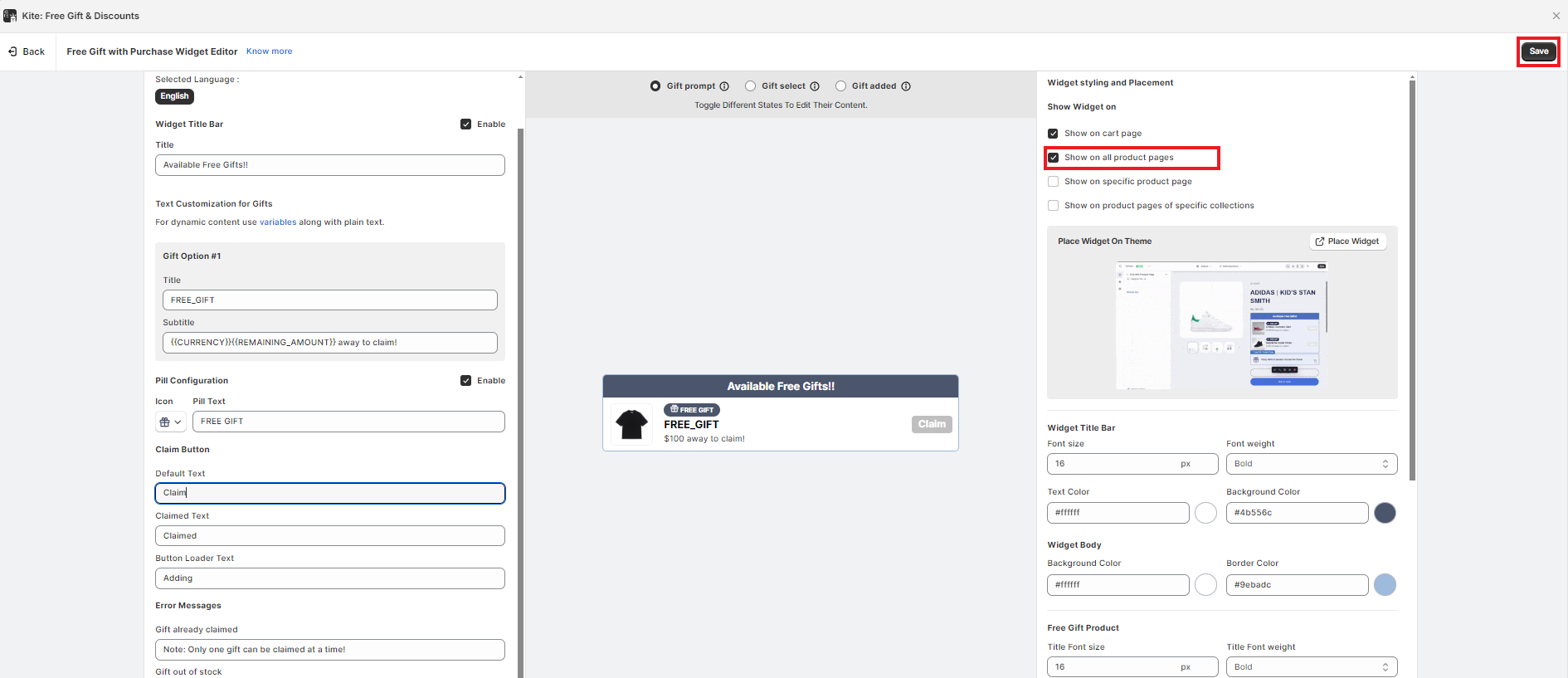The width and height of the screenshot is (1568, 678).
Task: Click the FREE GIFT pill badge in preview
Action: pos(692,410)
